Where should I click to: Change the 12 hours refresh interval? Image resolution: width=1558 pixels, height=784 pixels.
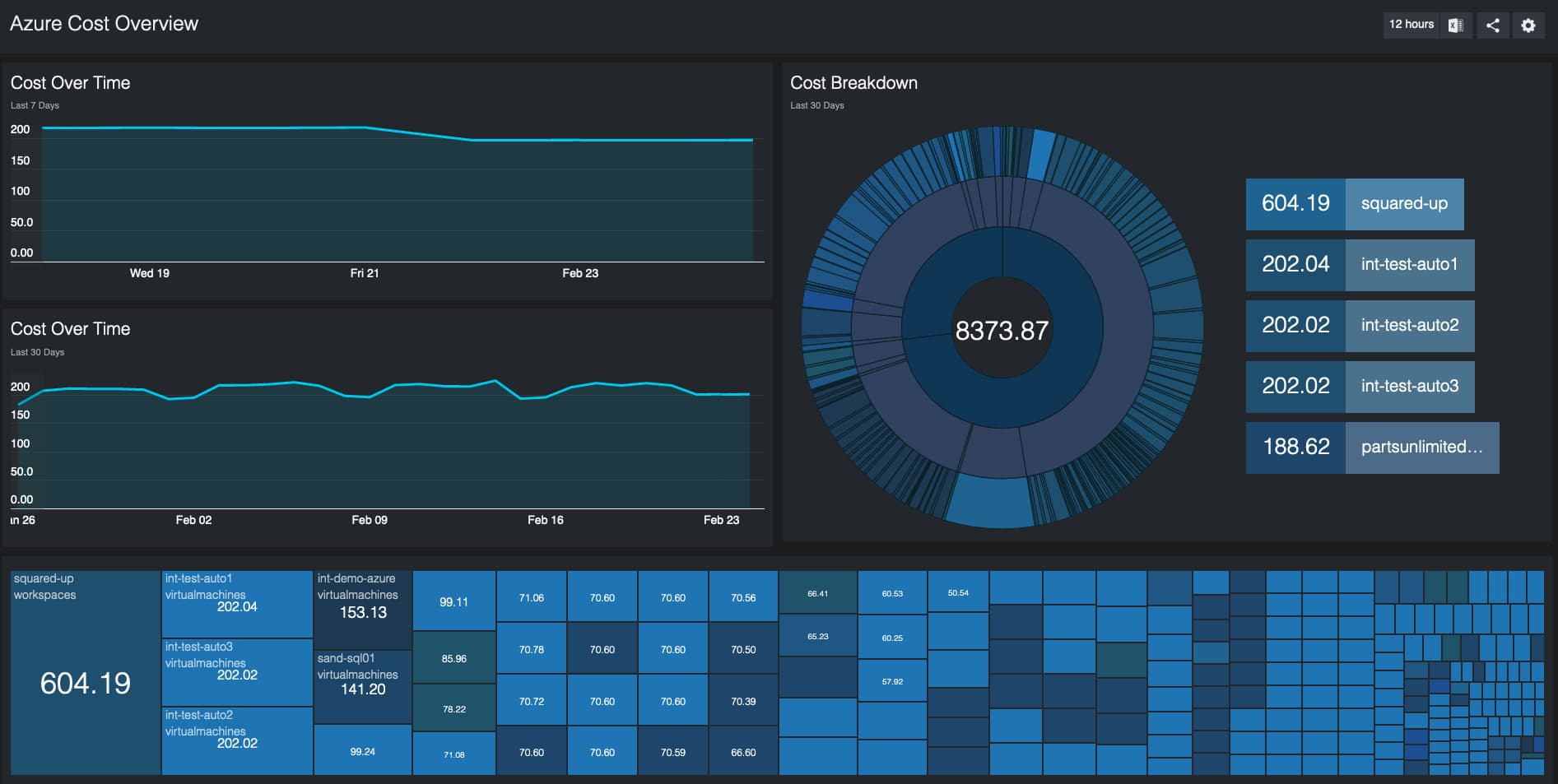pos(1412,25)
